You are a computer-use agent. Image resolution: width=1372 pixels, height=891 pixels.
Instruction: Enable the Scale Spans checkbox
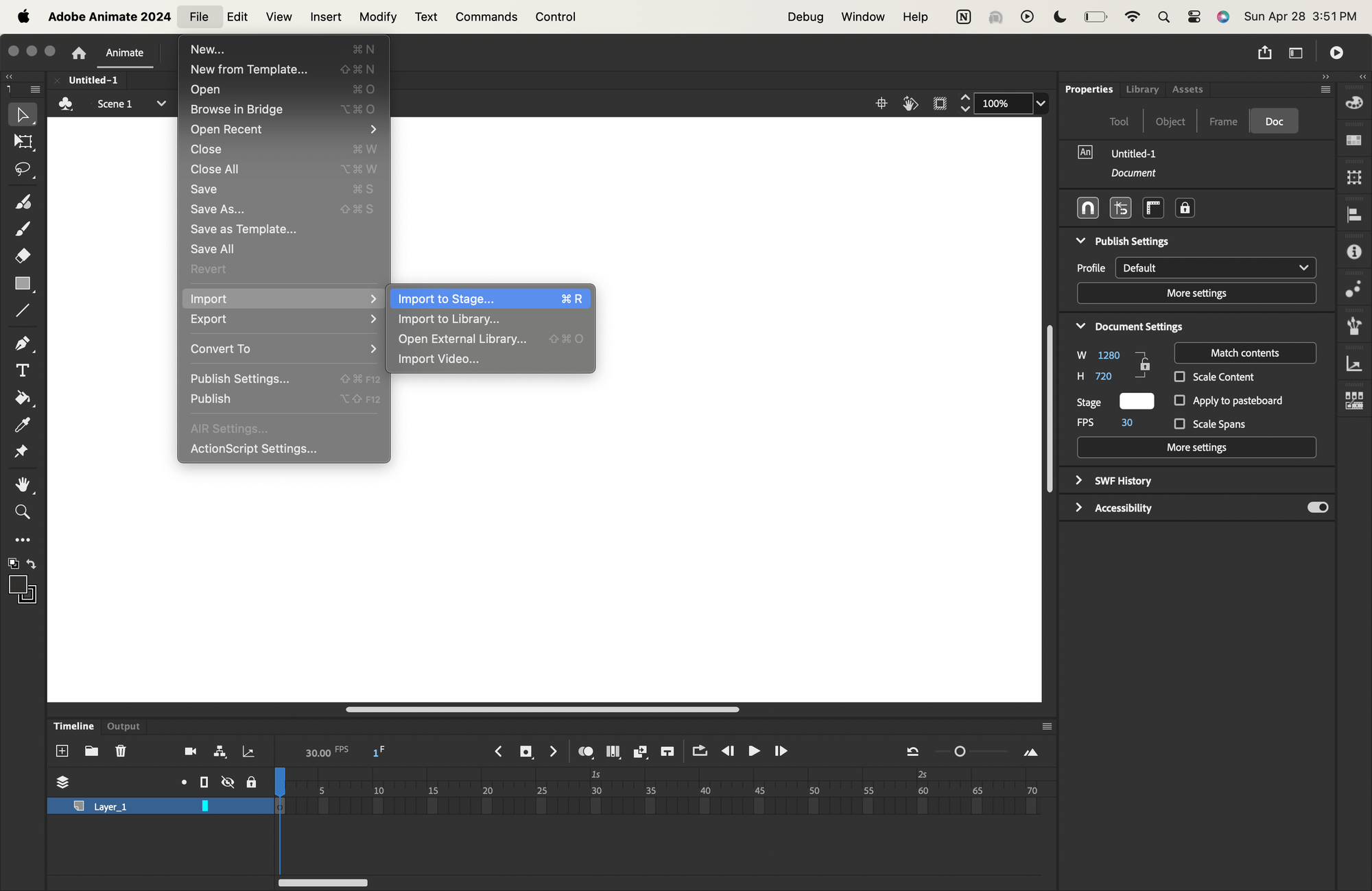(1179, 424)
